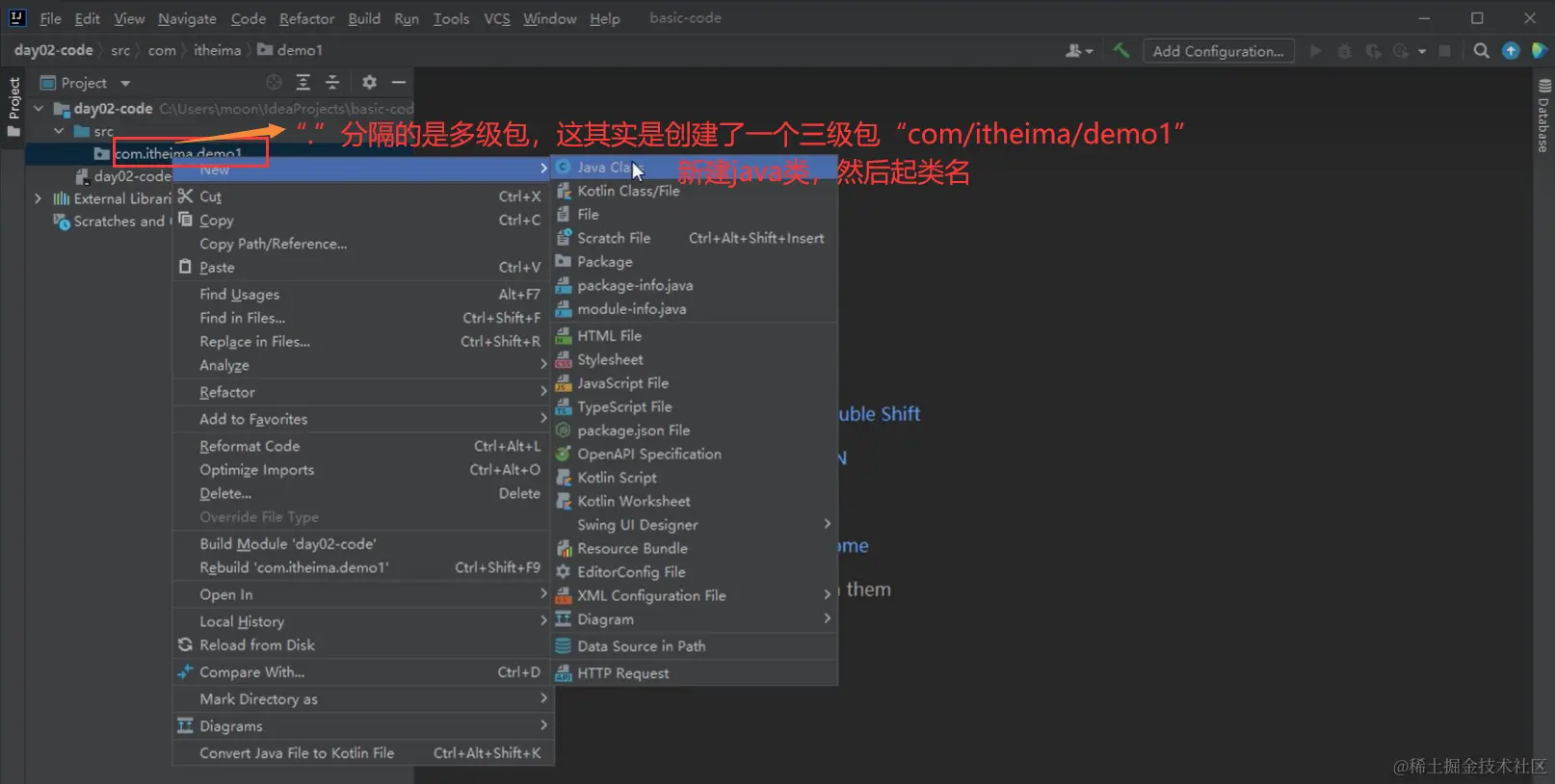Choose TypeScript File entry

695,406
